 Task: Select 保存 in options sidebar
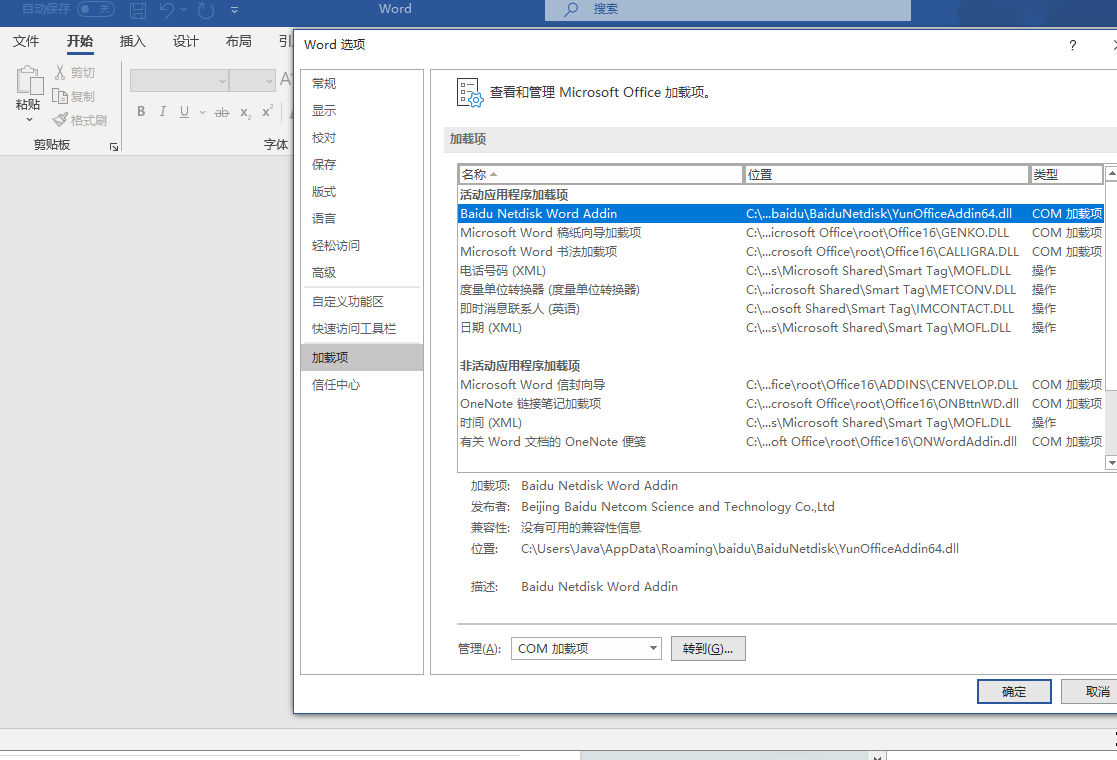coord(362,165)
